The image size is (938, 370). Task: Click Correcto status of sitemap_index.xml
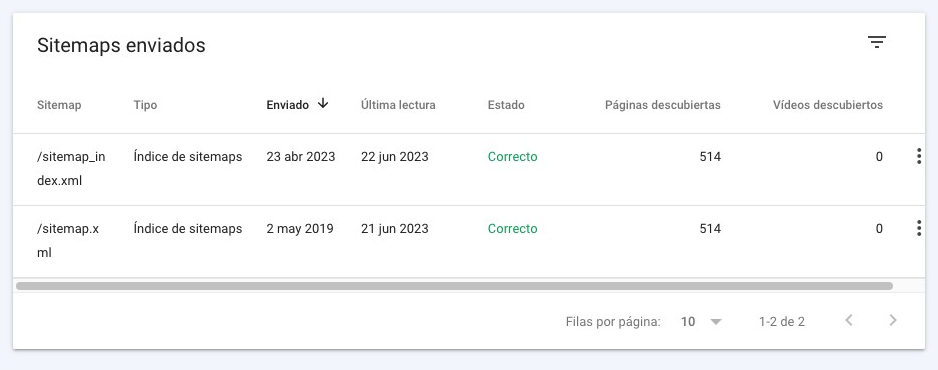513,157
